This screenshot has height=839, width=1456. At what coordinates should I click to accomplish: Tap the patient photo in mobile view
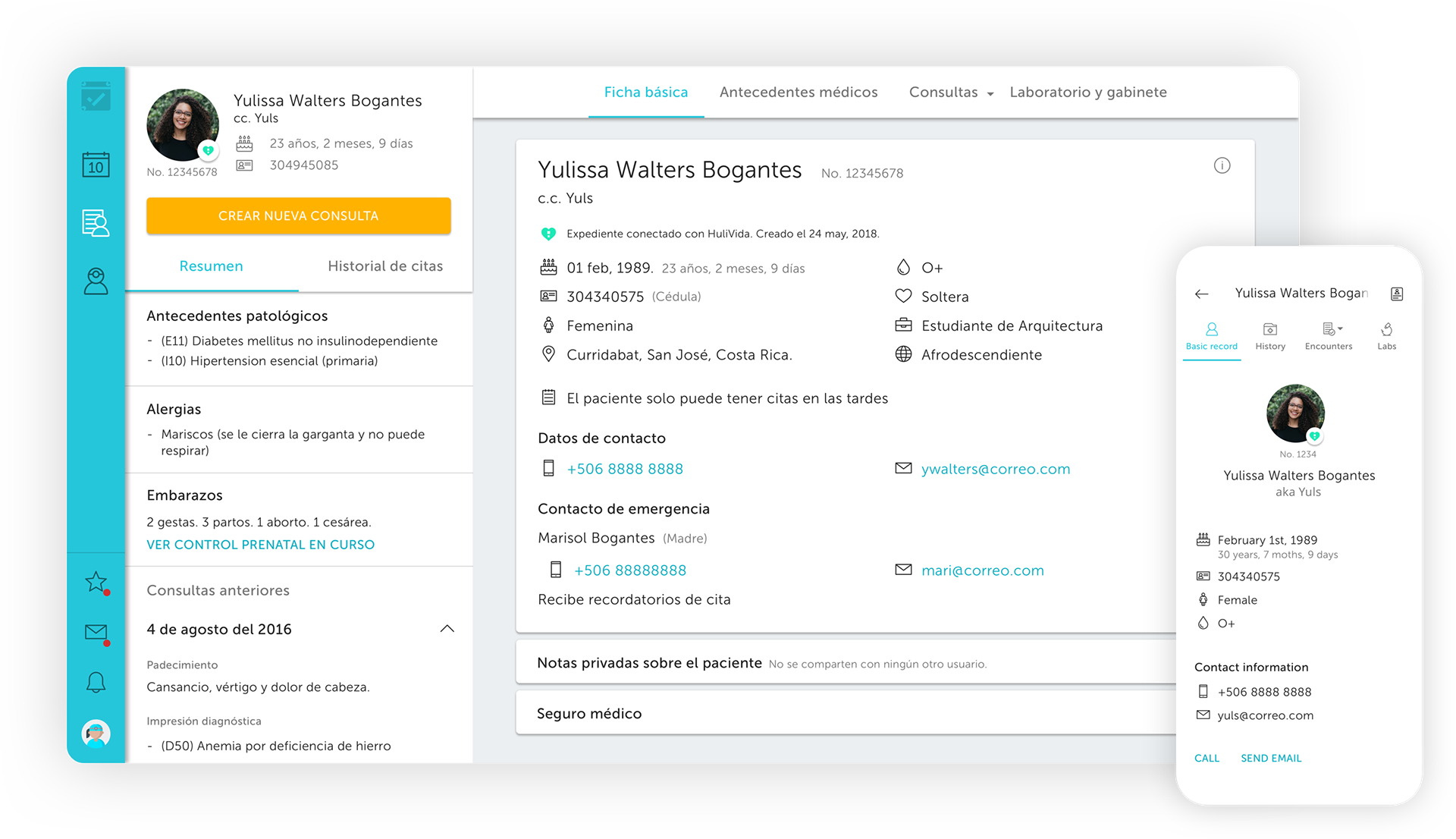point(1295,413)
